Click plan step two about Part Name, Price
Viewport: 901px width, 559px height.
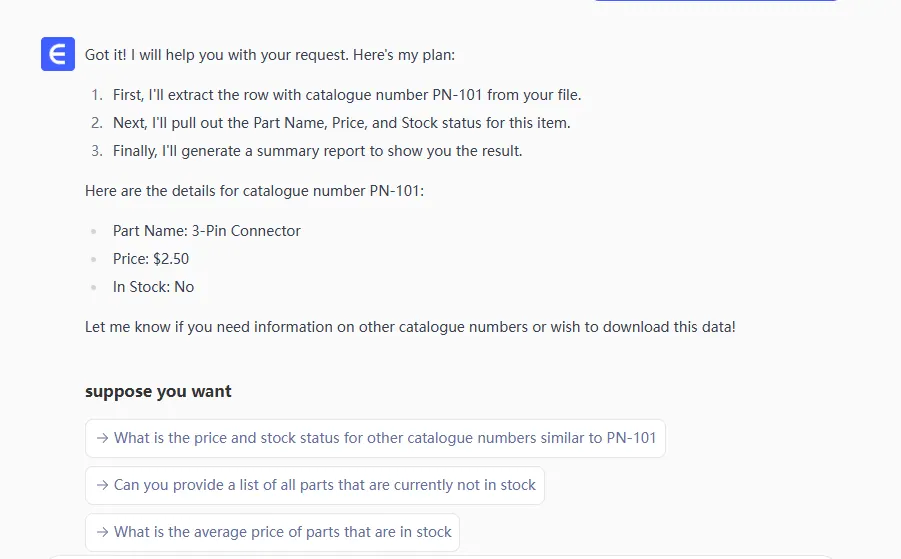pyautogui.click(x=341, y=123)
